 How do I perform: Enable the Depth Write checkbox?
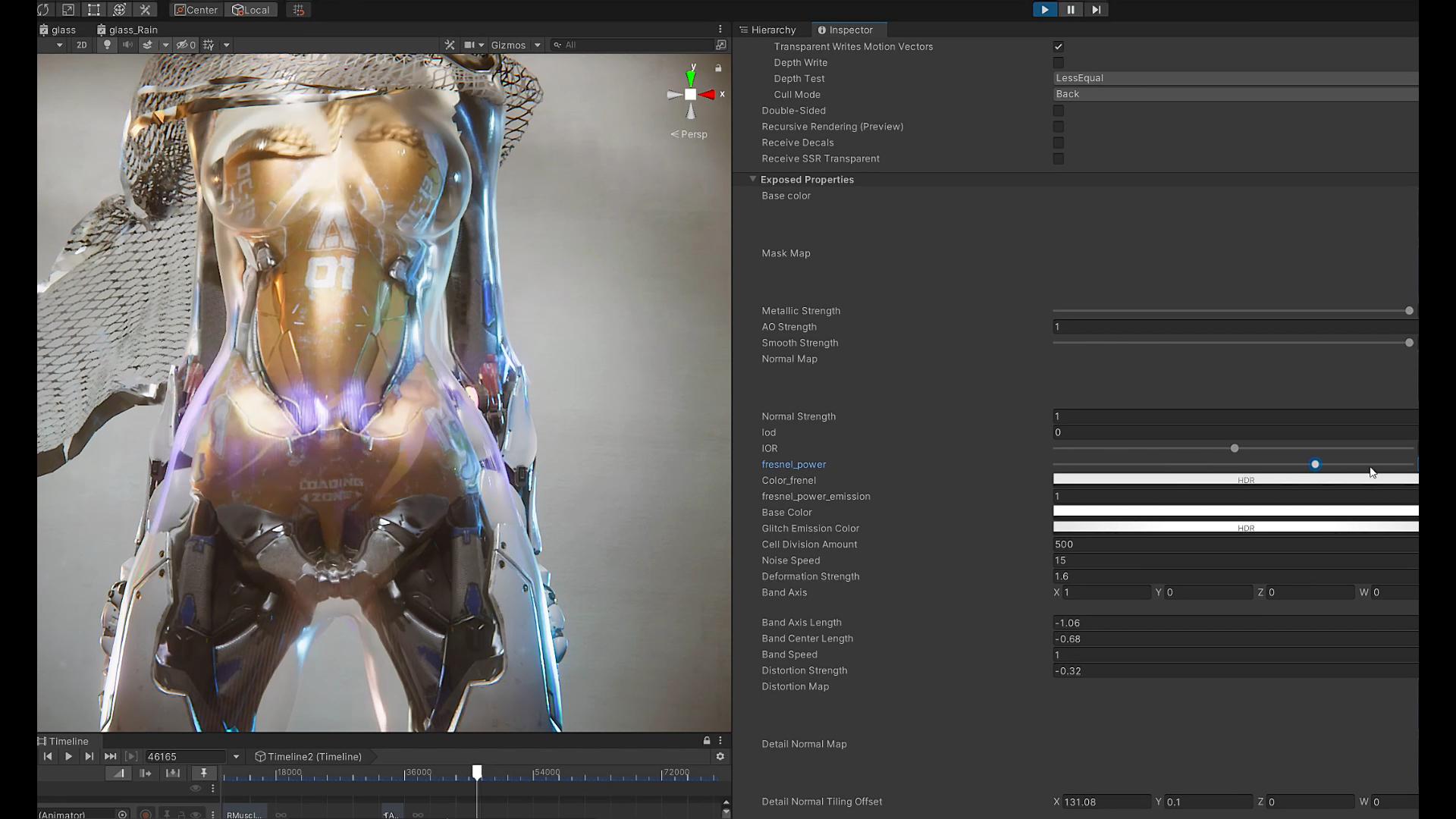1059,63
